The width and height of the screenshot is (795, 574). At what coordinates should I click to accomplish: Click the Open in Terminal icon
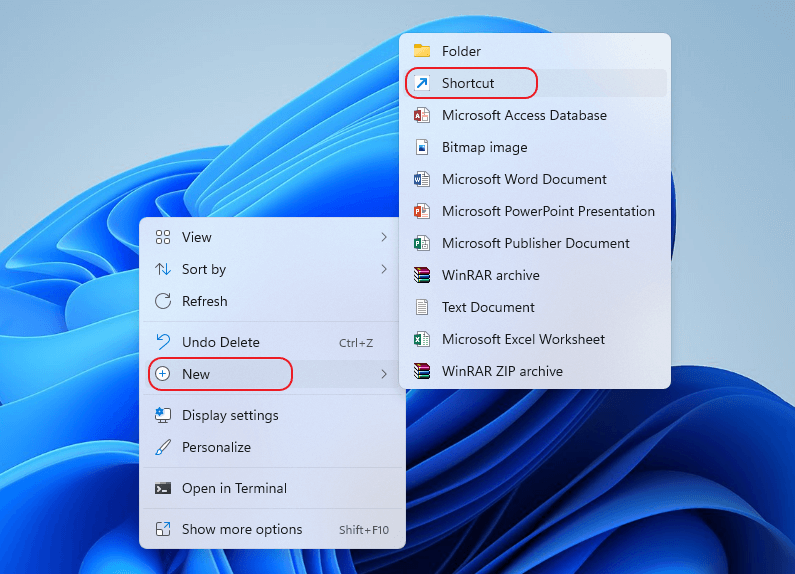163,488
